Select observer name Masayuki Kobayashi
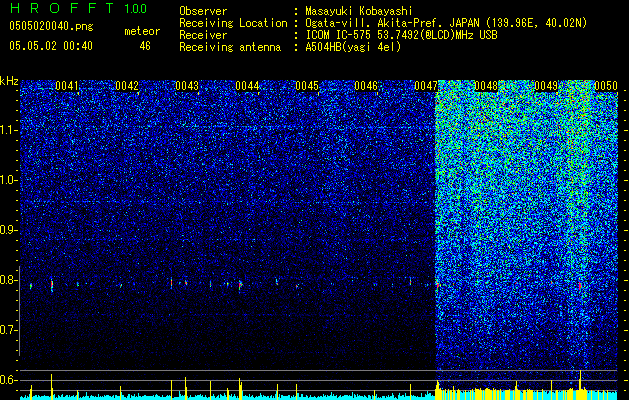The width and height of the screenshot is (629, 400). 359,11
